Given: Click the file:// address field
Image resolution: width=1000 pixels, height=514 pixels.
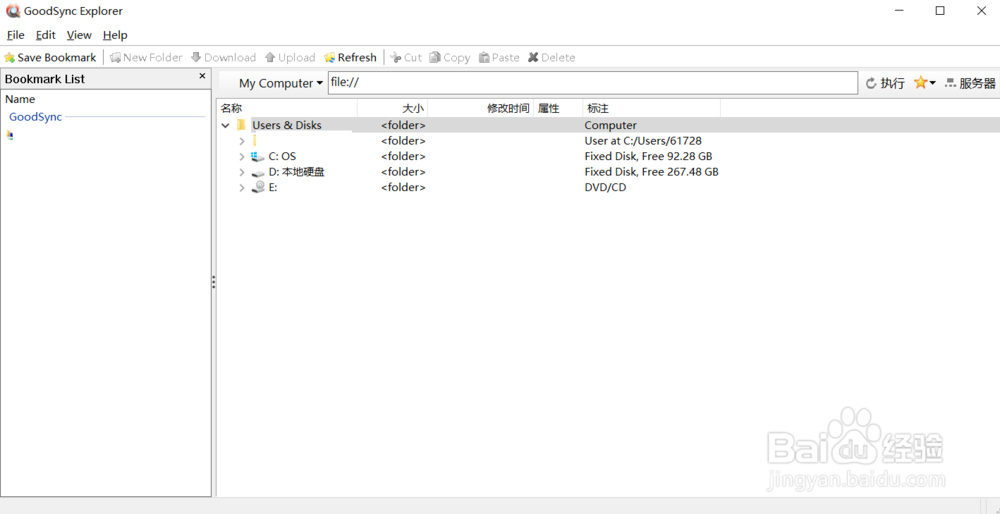Looking at the screenshot, I should (592, 83).
